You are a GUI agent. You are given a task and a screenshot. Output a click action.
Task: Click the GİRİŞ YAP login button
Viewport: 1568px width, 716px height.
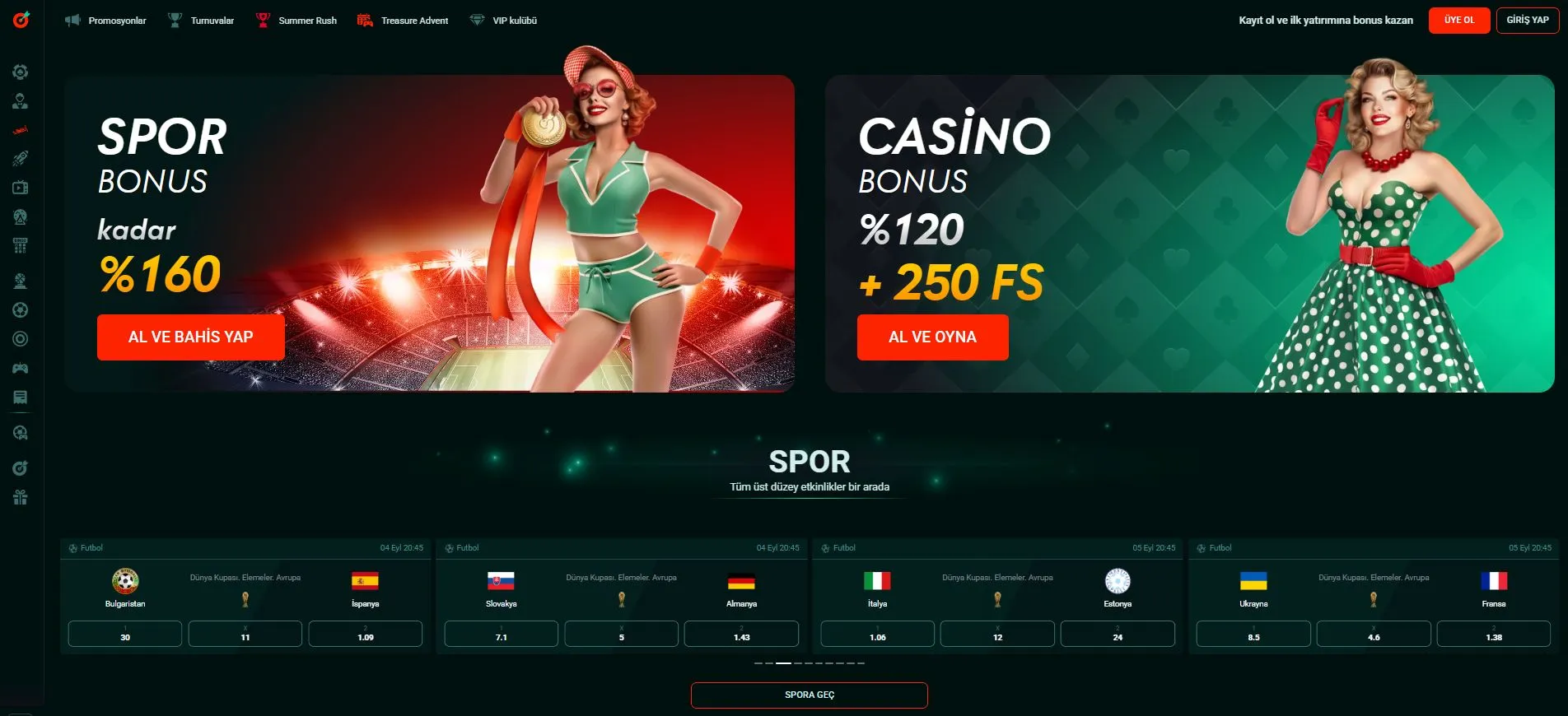(1528, 21)
